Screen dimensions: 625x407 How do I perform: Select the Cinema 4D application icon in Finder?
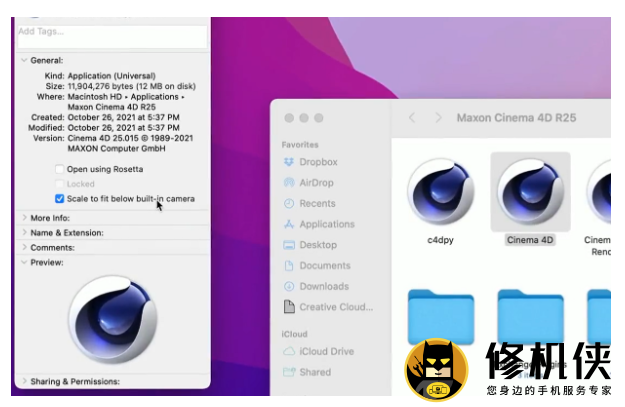(x=530, y=192)
